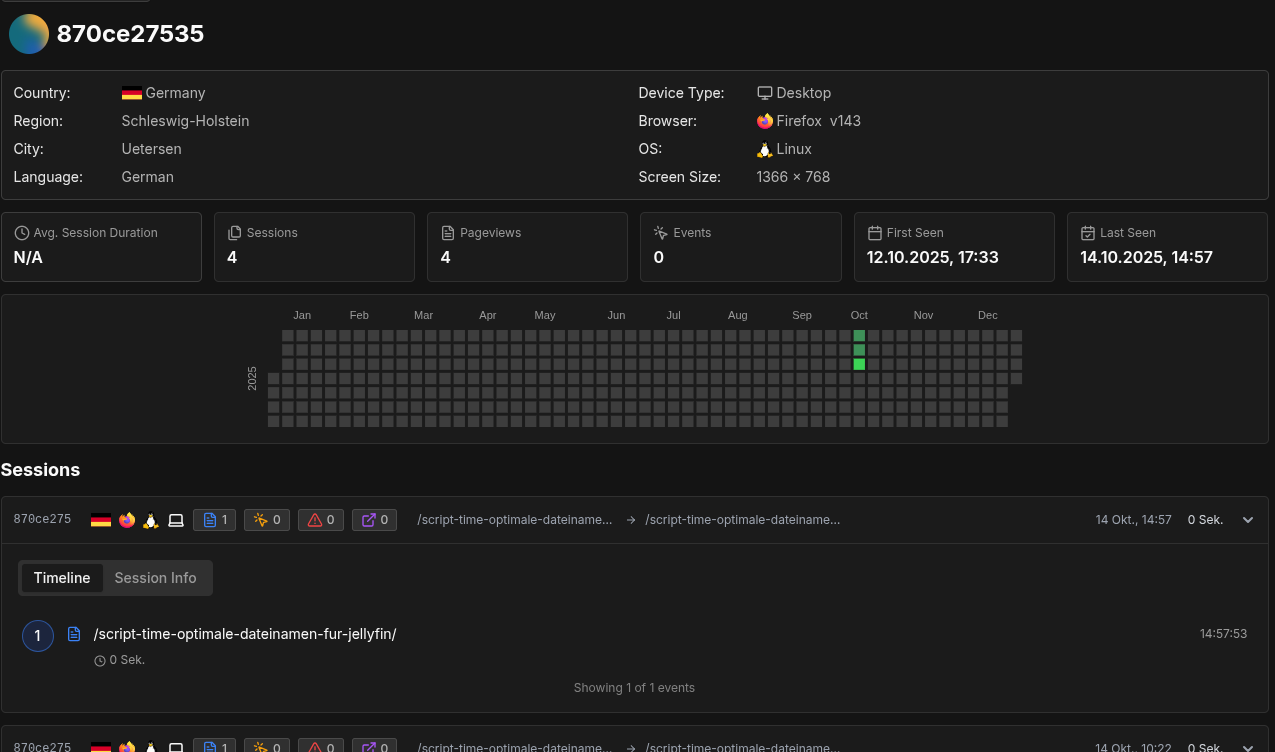Click outbound links badge in first session

point(375,520)
